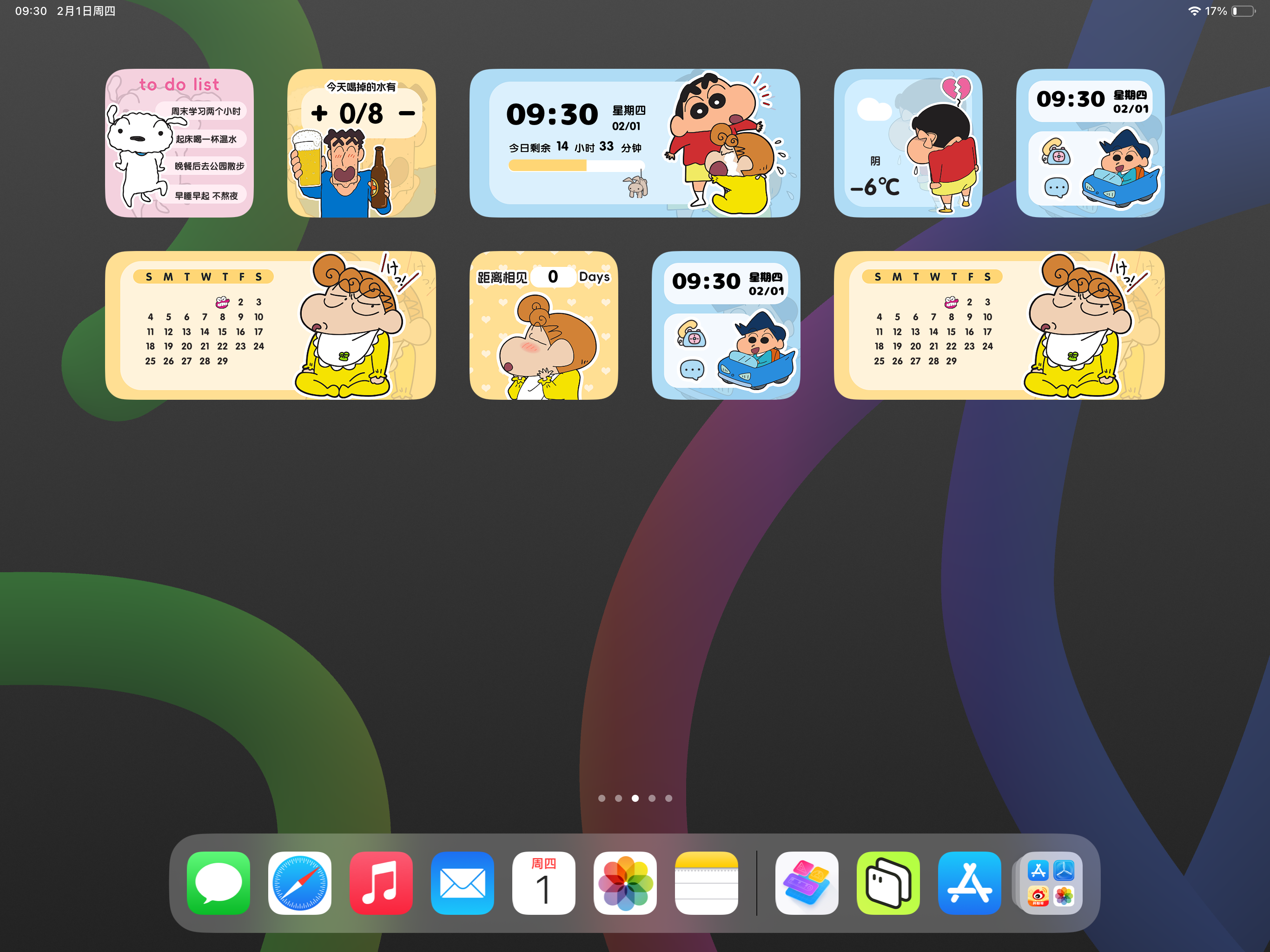
Task: Open the lime green stacked-cards app
Action: pyautogui.click(x=888, y=883)
